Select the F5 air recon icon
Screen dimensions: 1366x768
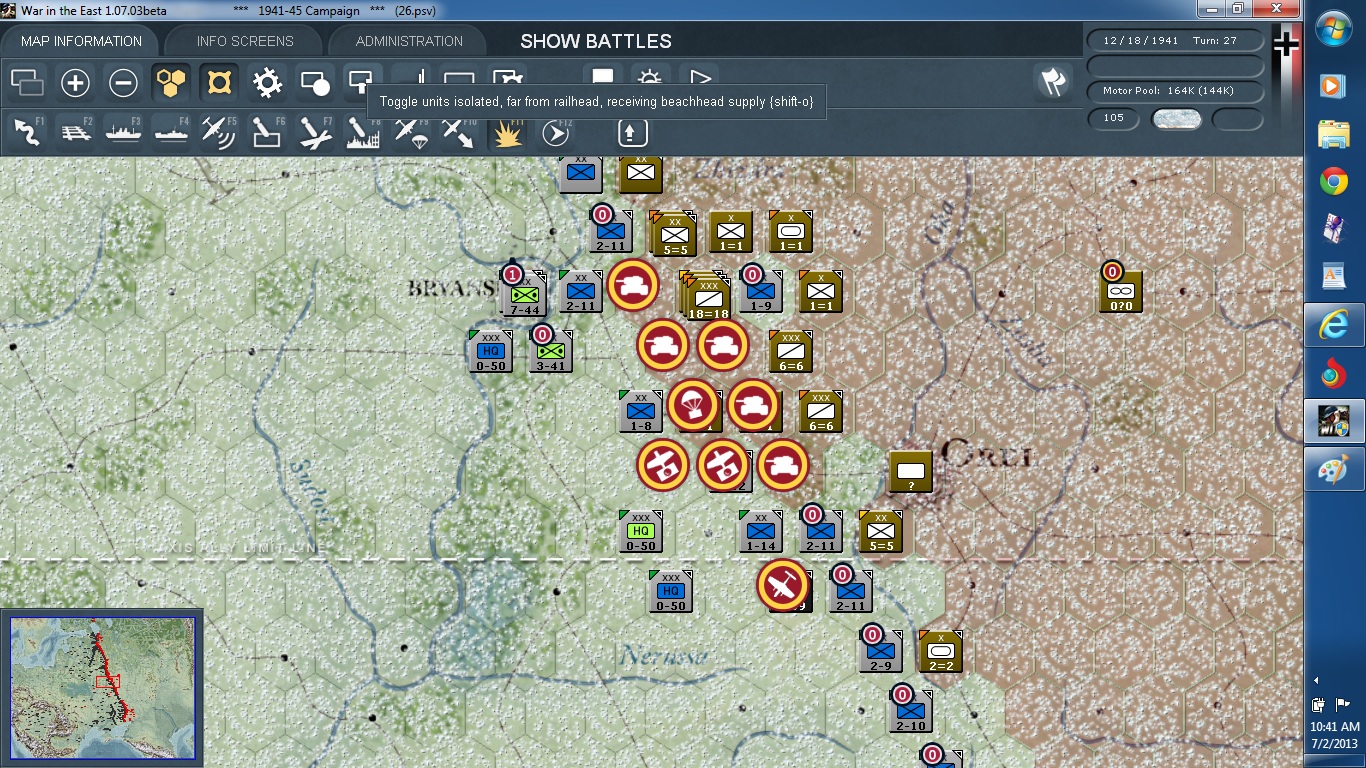point(219,132)
